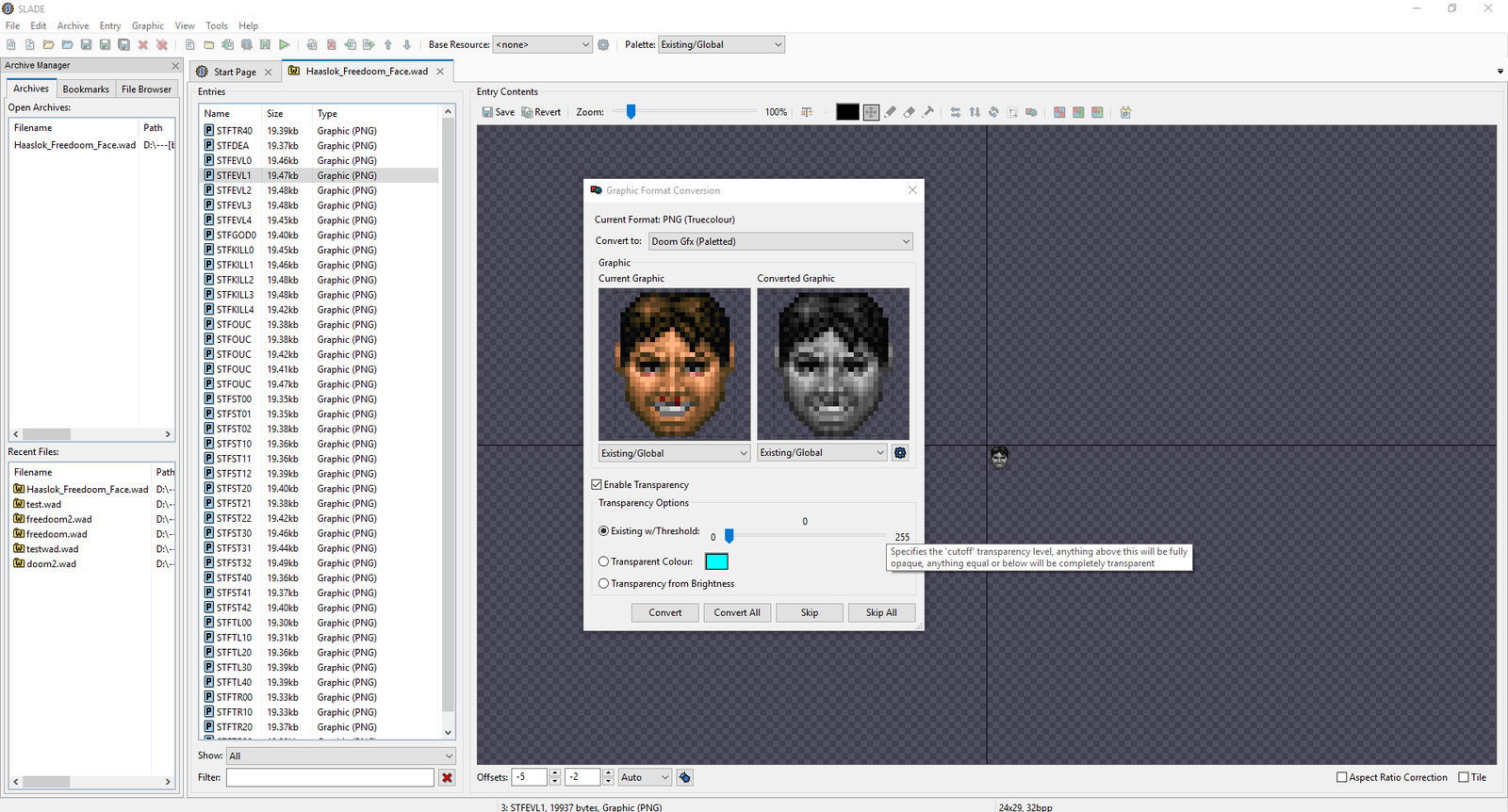Click the Save All archives icon
Viewport: 1508px width, 812px height.
click(x=123, y=44)
